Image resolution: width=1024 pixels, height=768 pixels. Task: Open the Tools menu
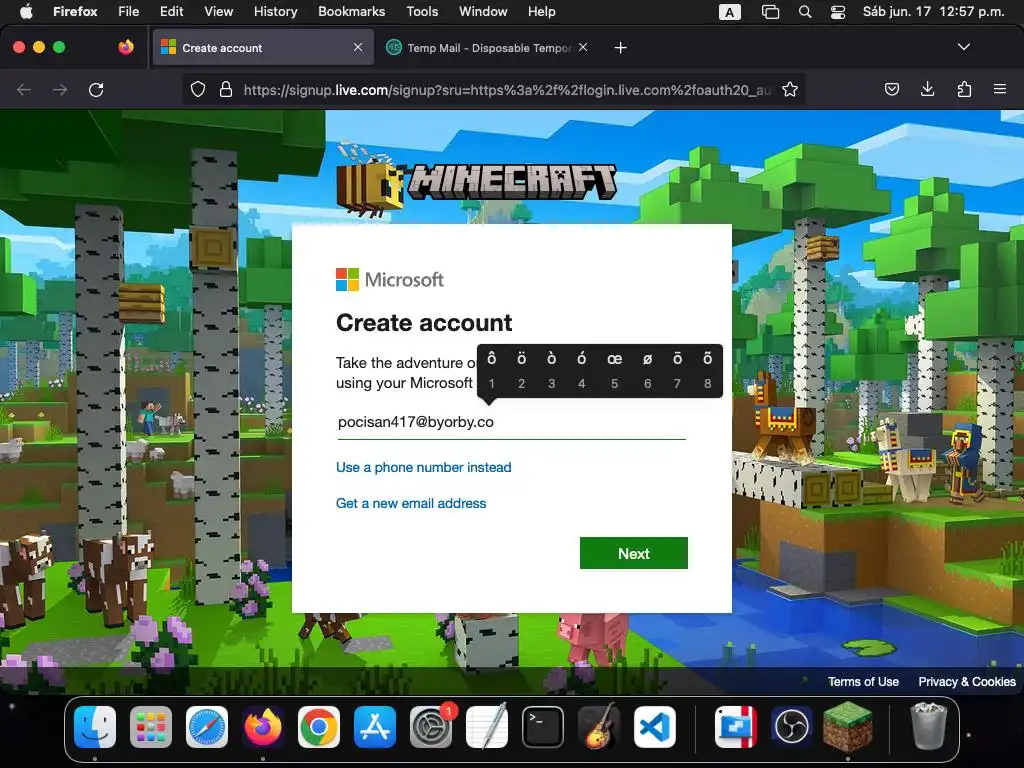(422, 11)
